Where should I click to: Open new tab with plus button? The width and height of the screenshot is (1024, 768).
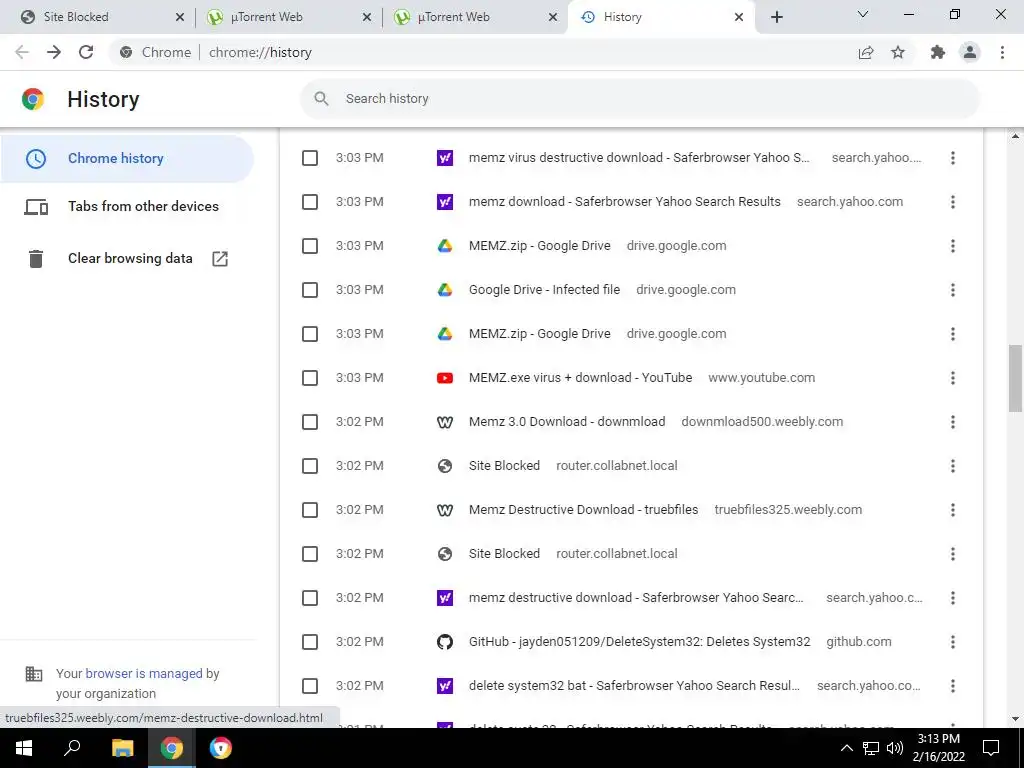click(776, 17)
